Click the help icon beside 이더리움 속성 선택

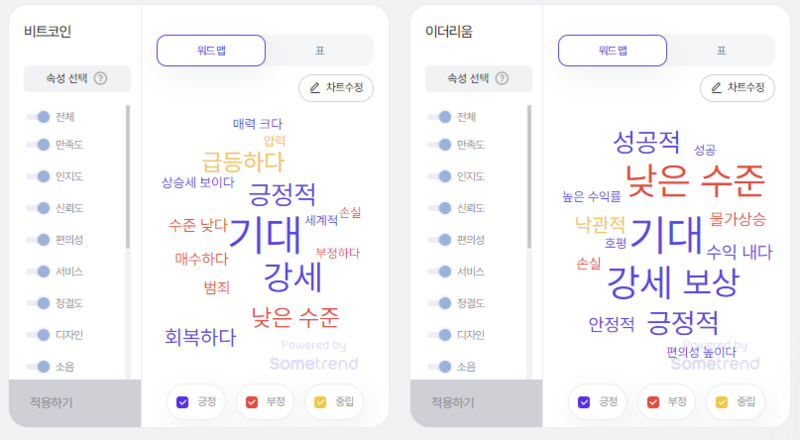[502, 78]
